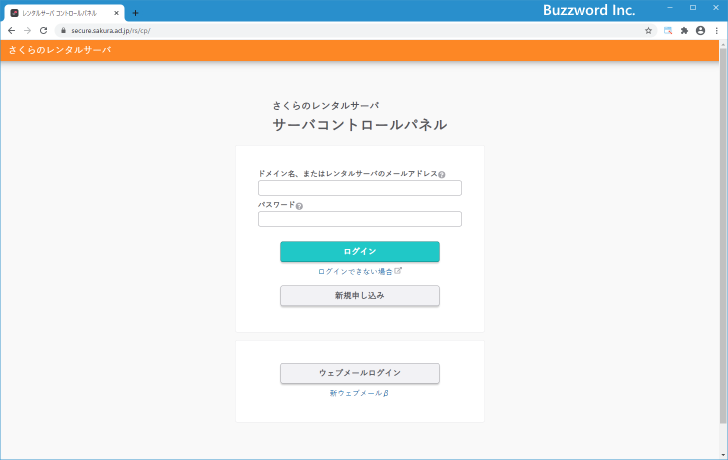Click the tab's favicon icon
The height and width of the screenshot is (460, 728).
(x=14, y=13)
